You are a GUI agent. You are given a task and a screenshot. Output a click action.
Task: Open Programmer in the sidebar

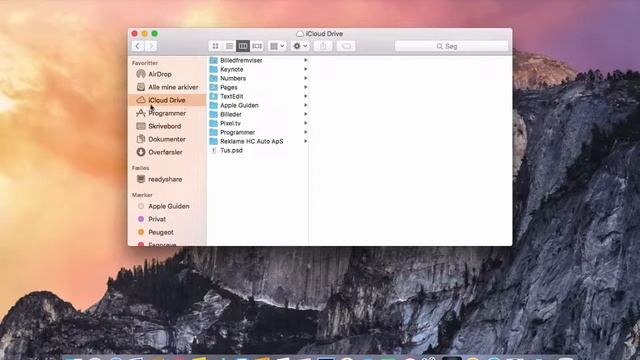167,113
